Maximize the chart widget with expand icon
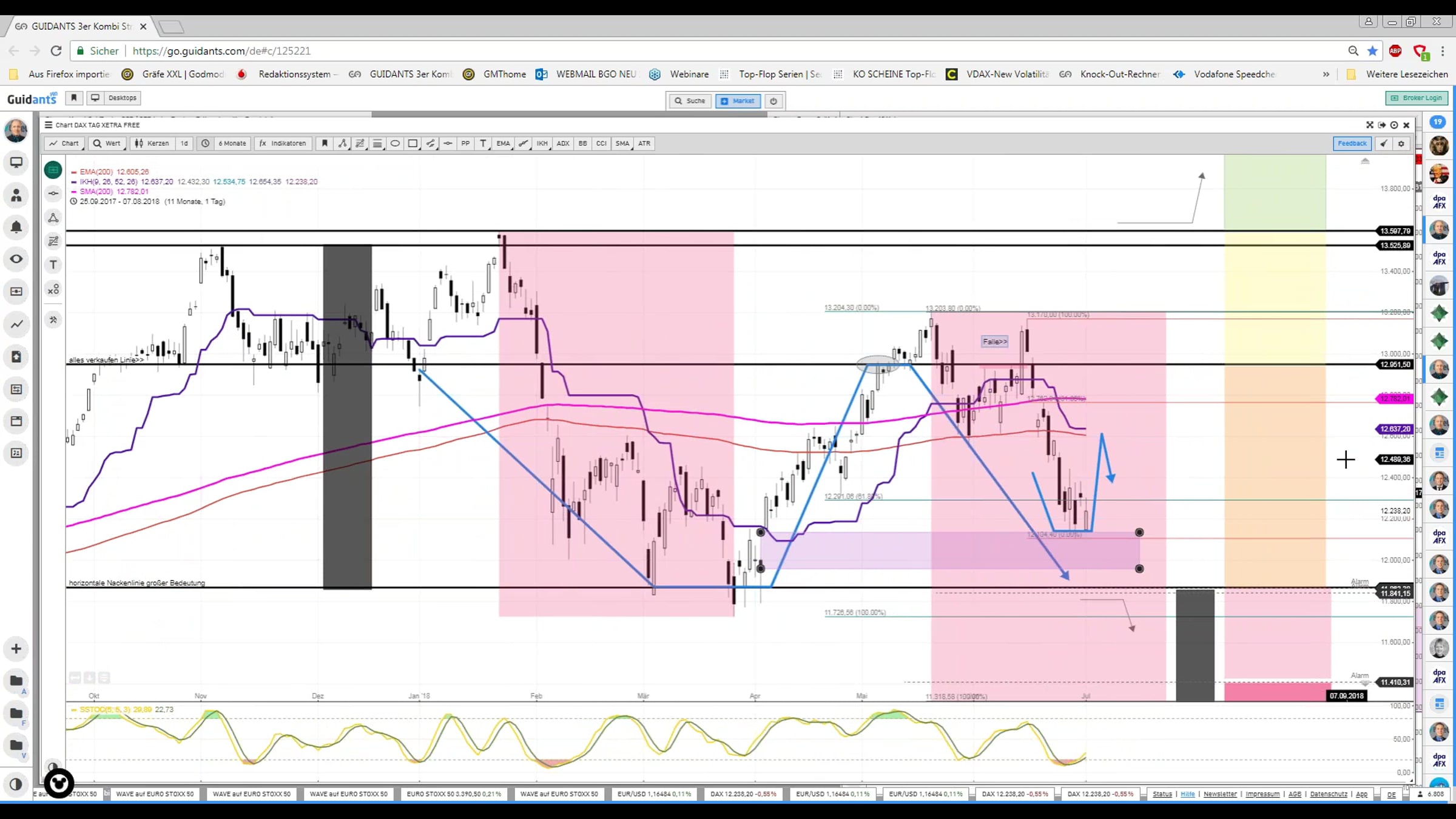1456x819 pixels. [x=1369, y=125]
